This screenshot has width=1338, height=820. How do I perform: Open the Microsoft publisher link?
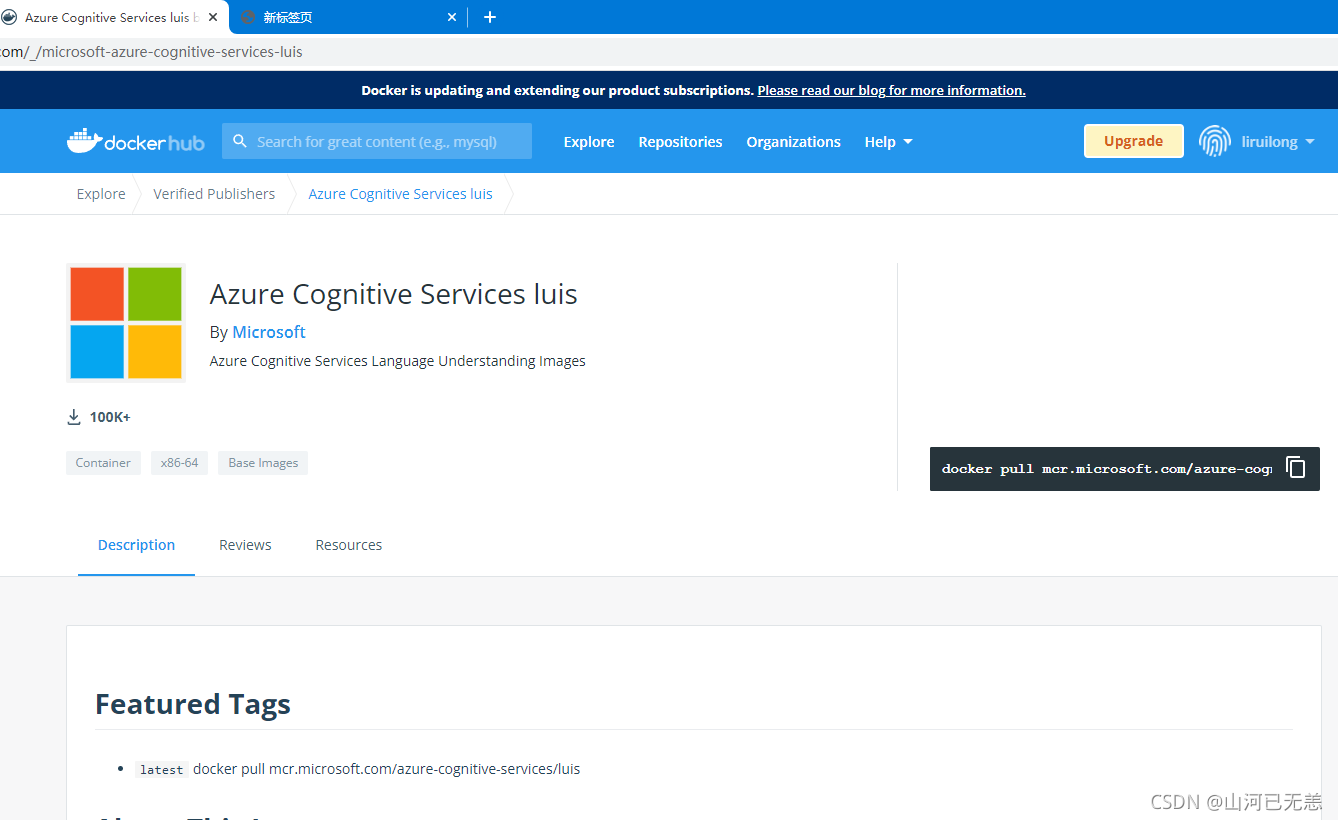(269, 332)
